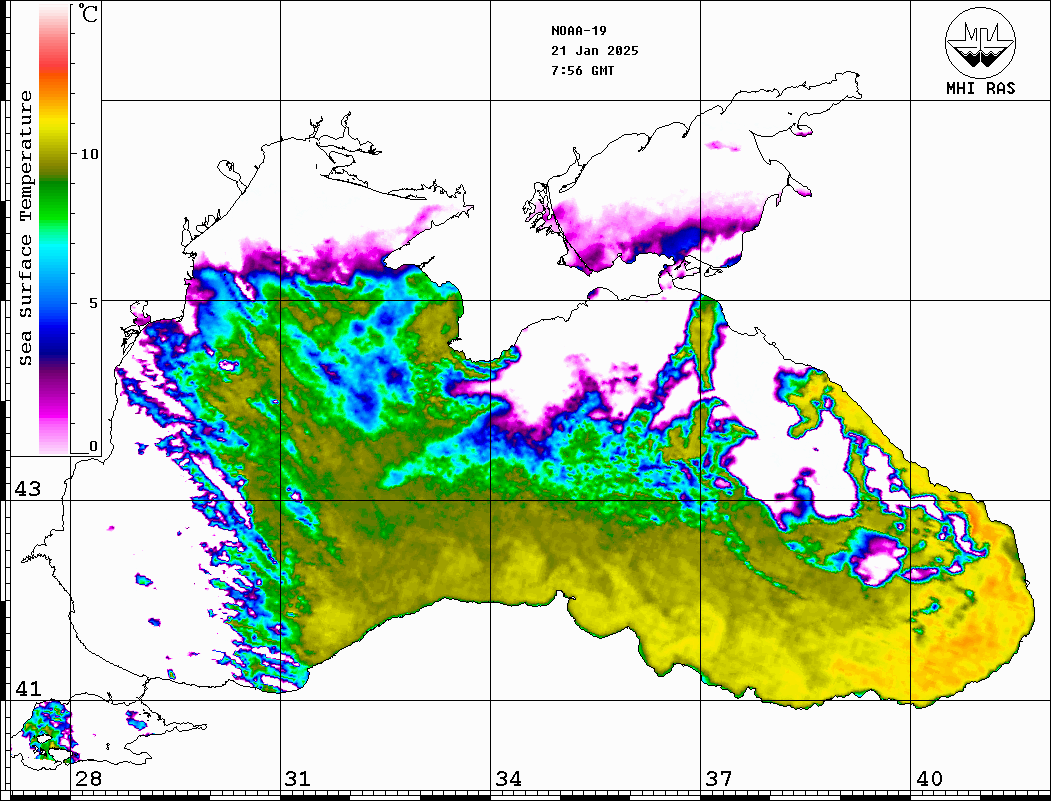1051x801 pixels.
Task: Click the longitude label '31'
Action: tap(298, 778)
